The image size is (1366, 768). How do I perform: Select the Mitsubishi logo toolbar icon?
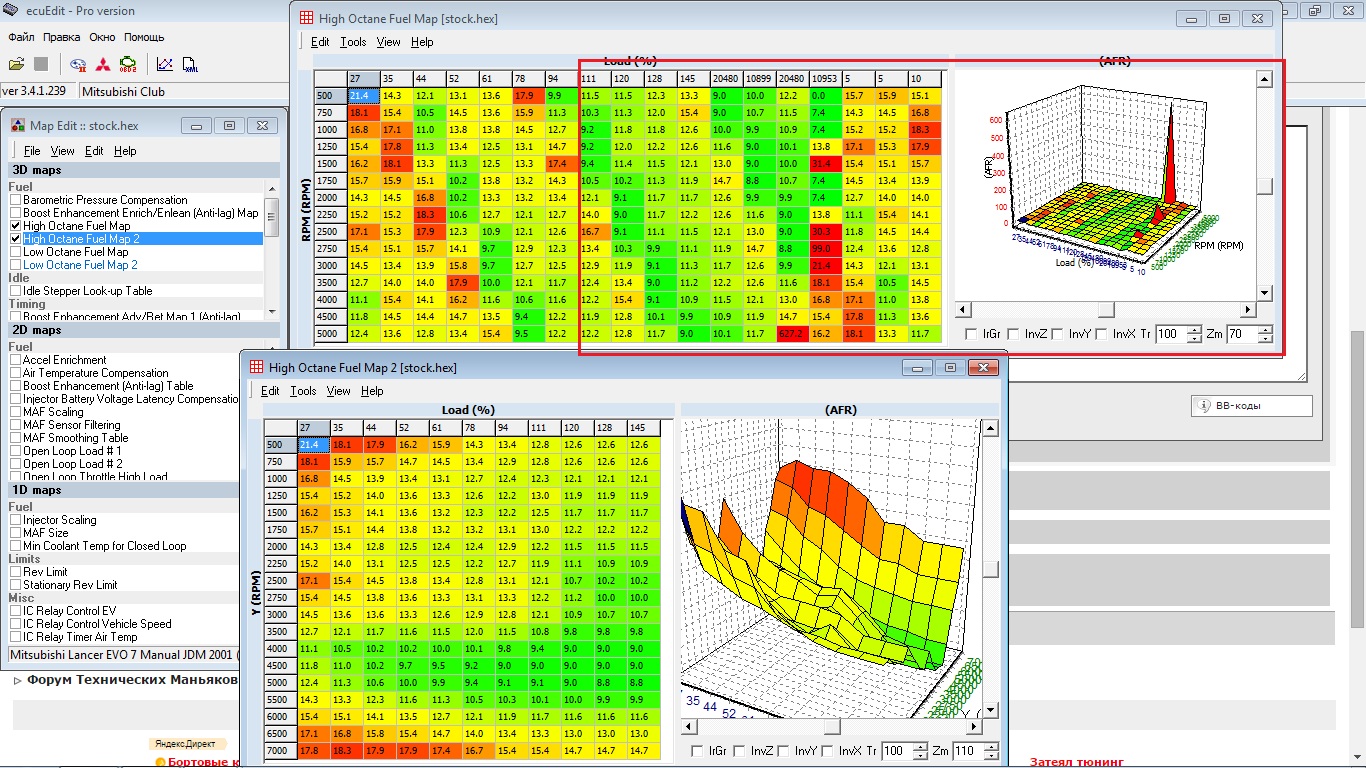[x=102, y=65]
